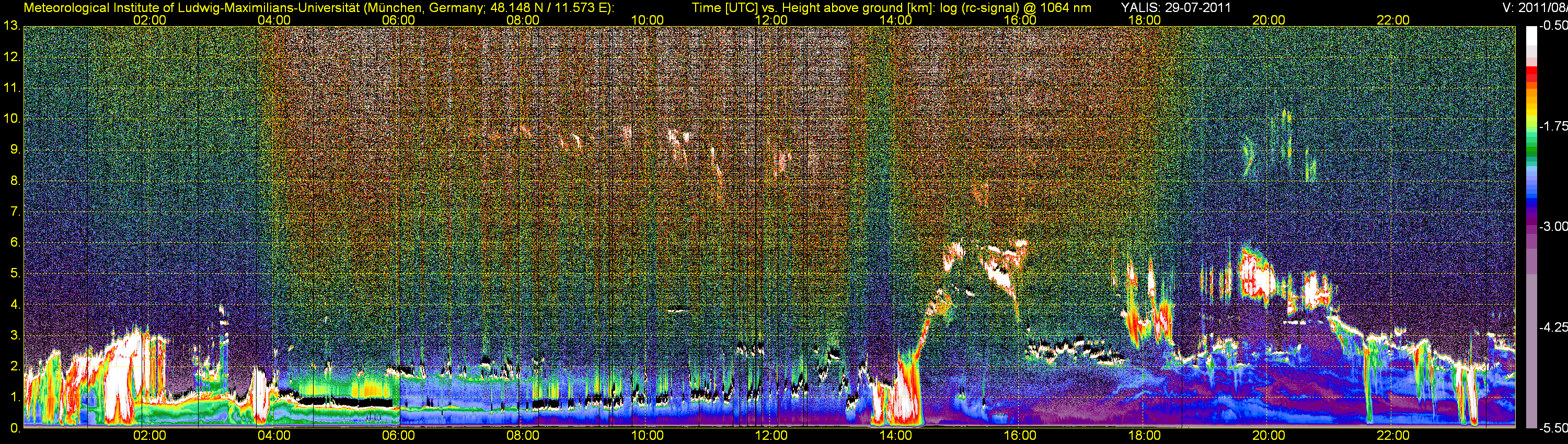Click the 7 km height axis label
This screenshot has height=444, width=1568.
click(15, 212)
